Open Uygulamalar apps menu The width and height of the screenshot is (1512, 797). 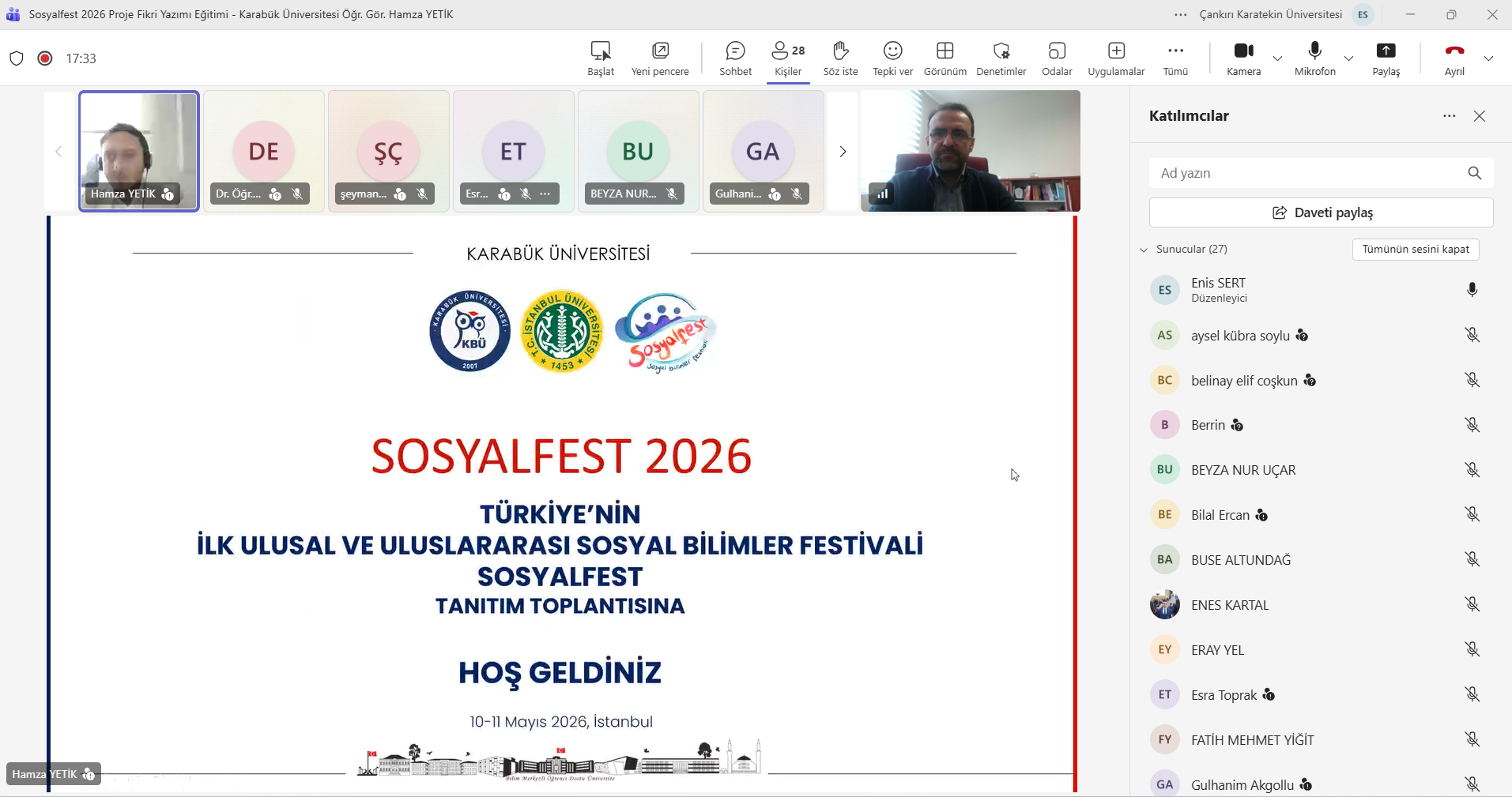click(x=1116, y=58)
